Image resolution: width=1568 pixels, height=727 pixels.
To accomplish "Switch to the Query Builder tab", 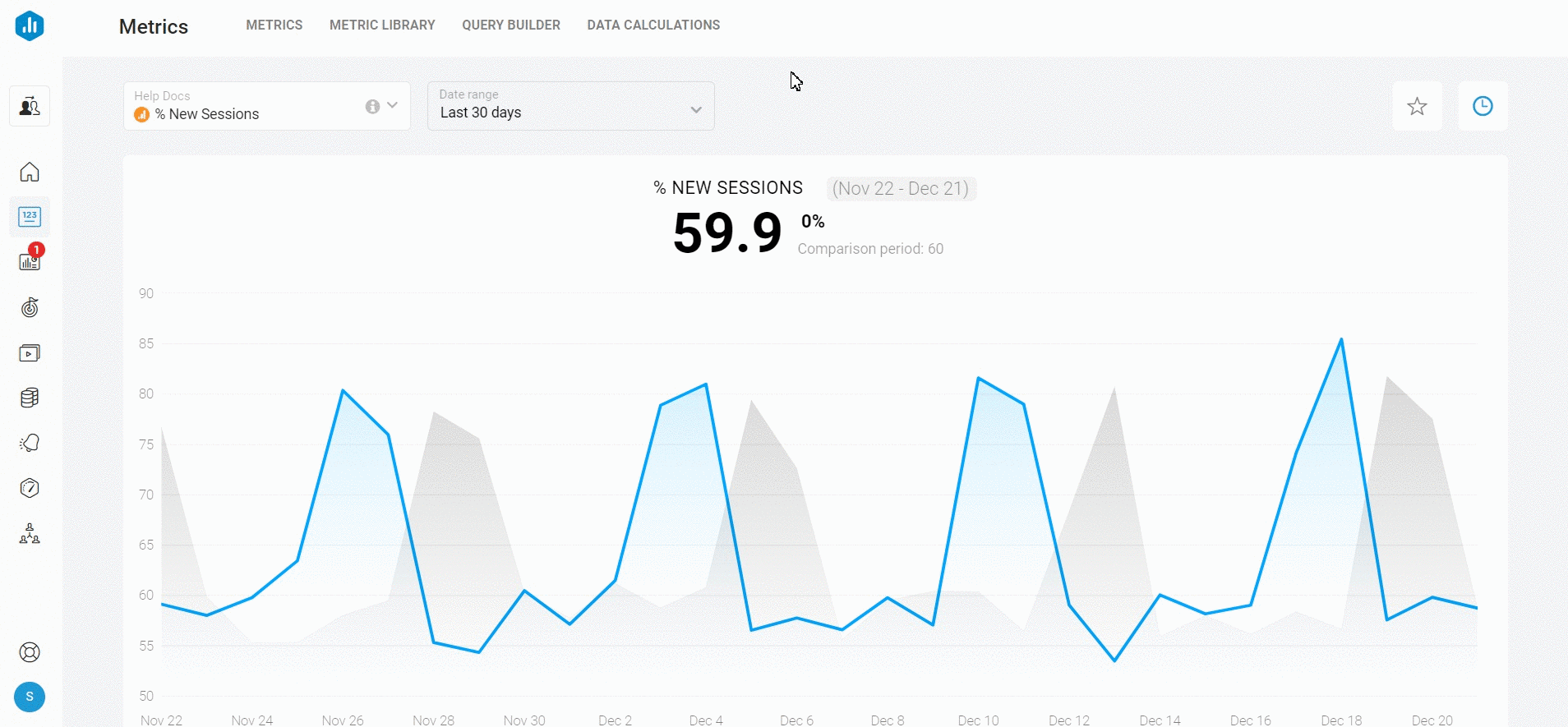I will (510, 25).
